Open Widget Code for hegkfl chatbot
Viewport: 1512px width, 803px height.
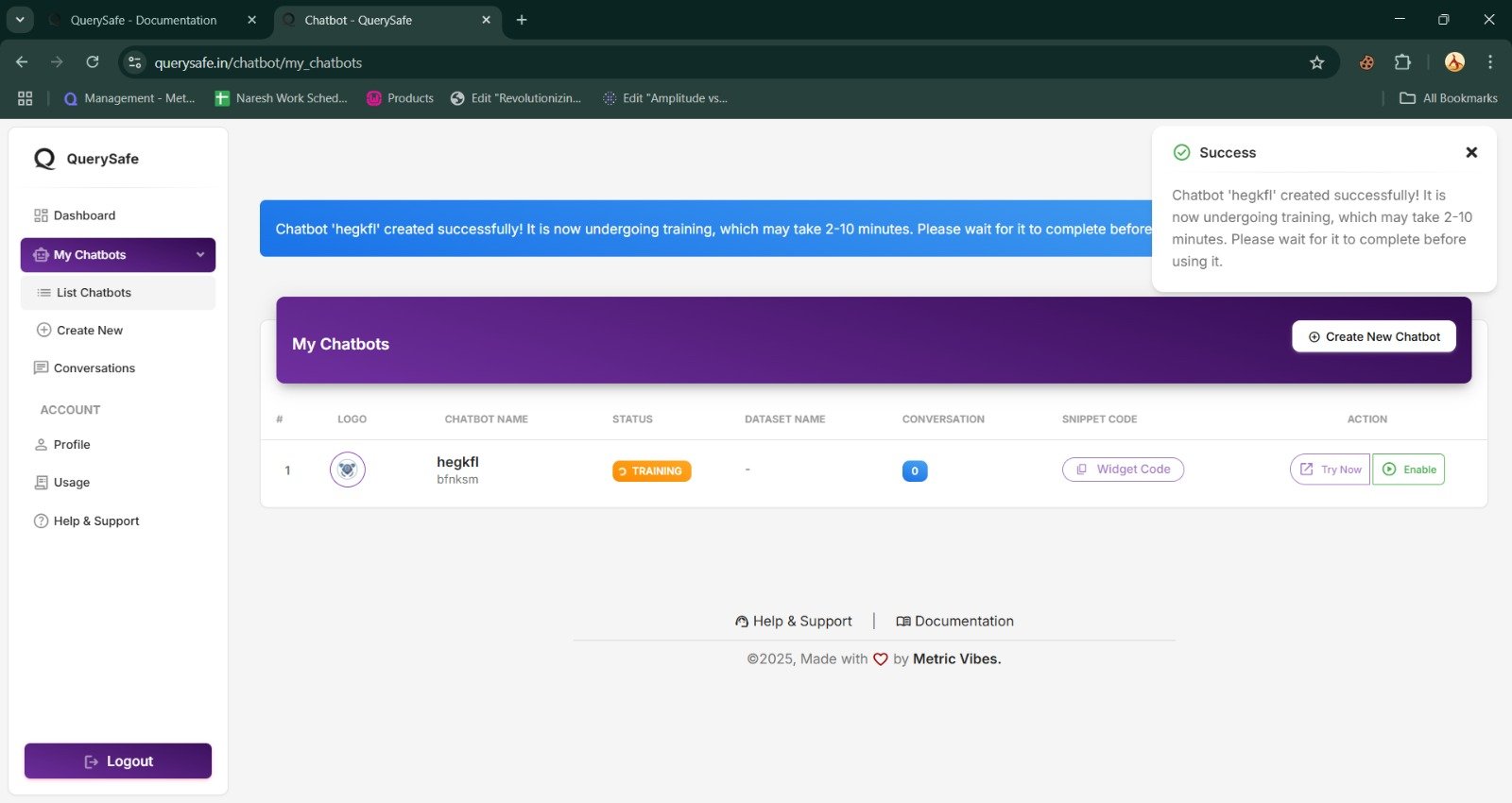(x=1123, y=470)
